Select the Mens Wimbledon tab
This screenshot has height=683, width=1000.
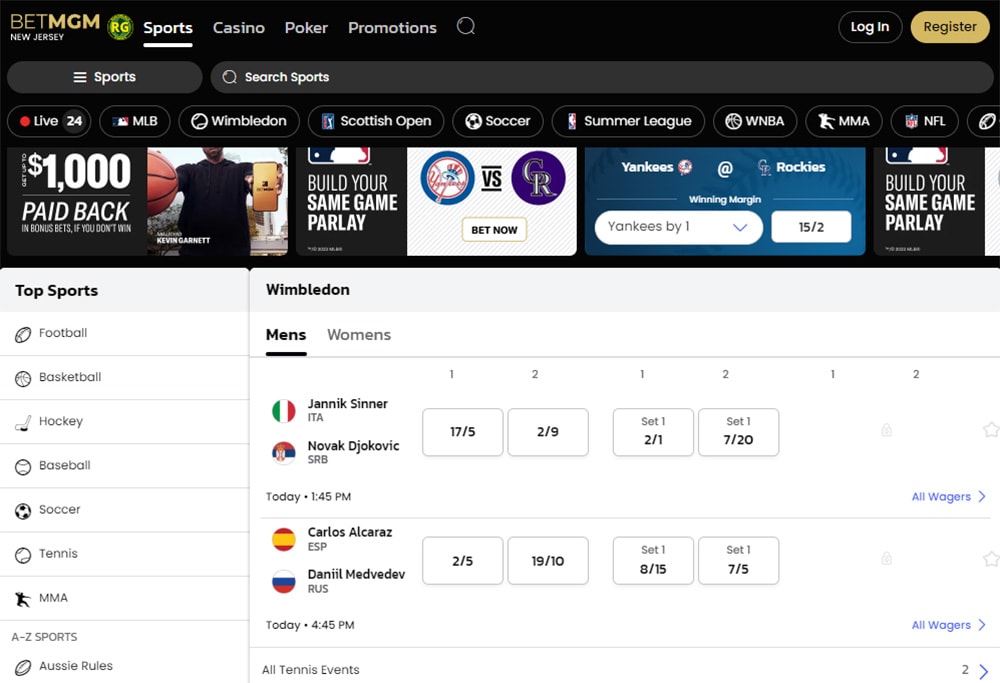(x=286, y=335)
